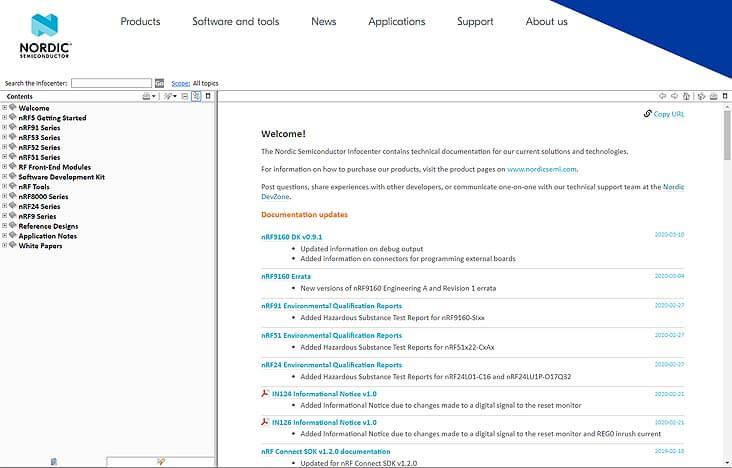732x468 pixels.
Task: Open www.nordicsemi.com link
Action: tap(542, 169)
